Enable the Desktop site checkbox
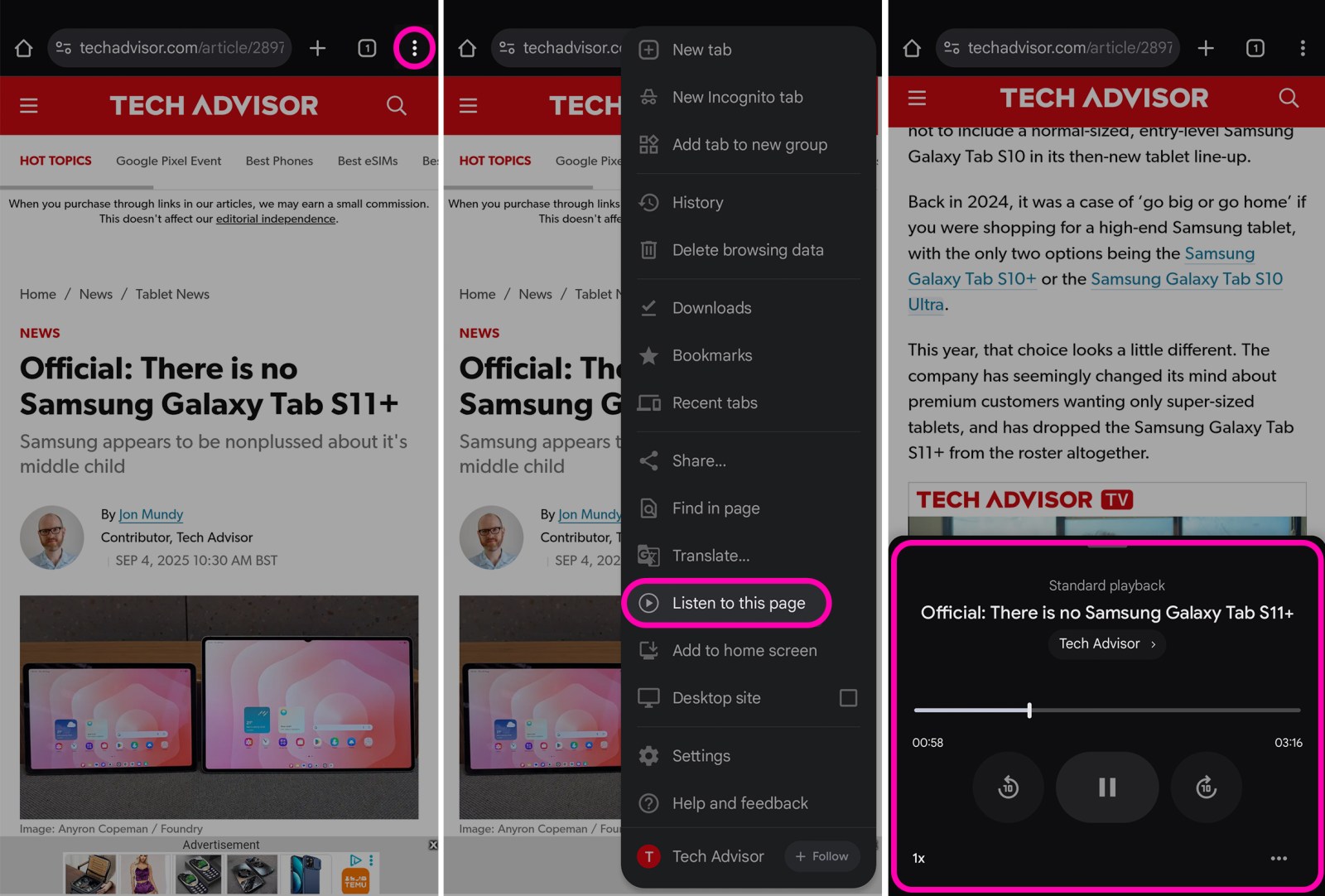The width and height of the screenshot is (1325, 896). point(848,698)
